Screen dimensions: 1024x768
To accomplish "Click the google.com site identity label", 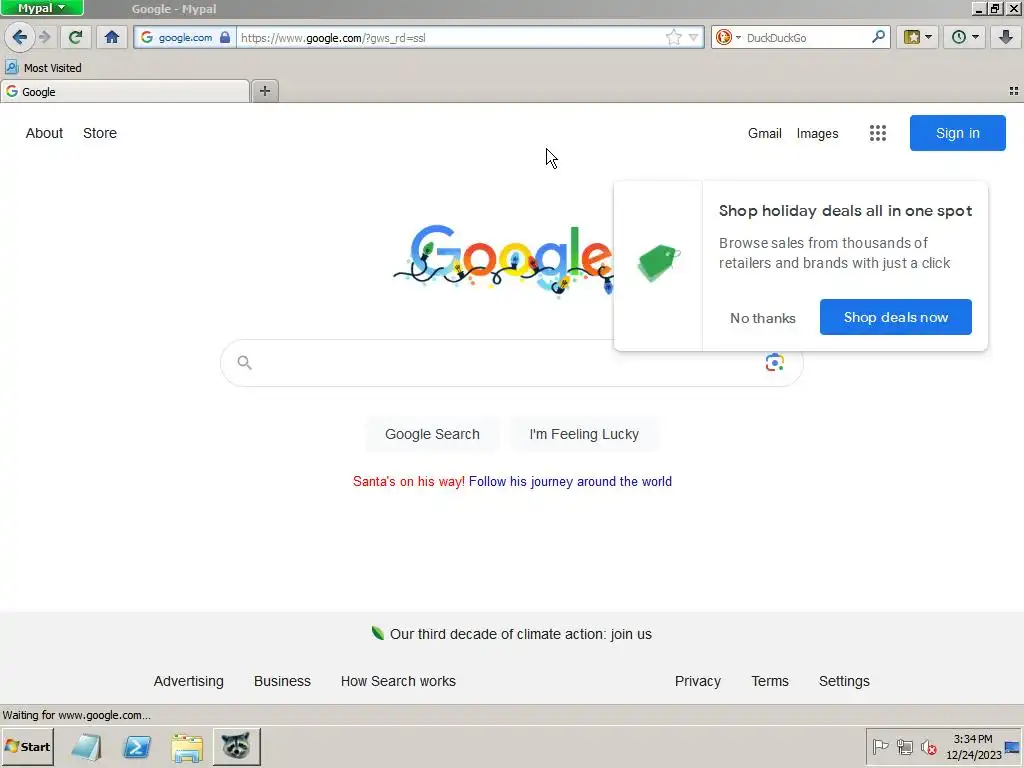I will click(x=185, y=38).
